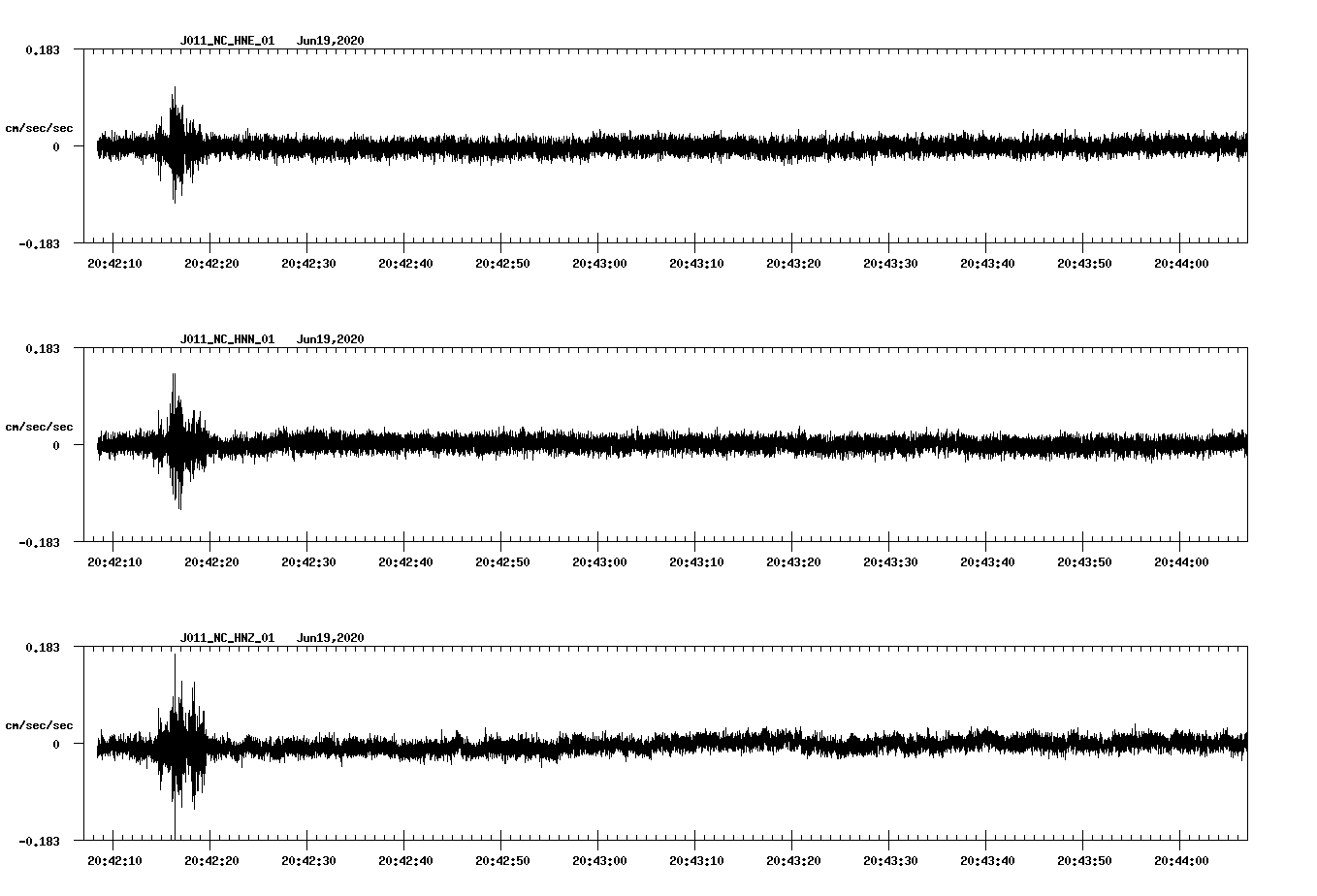Click the 0.183 upper limit on HNN axis
The image size is (1317, 896).
tap(42, 348)
